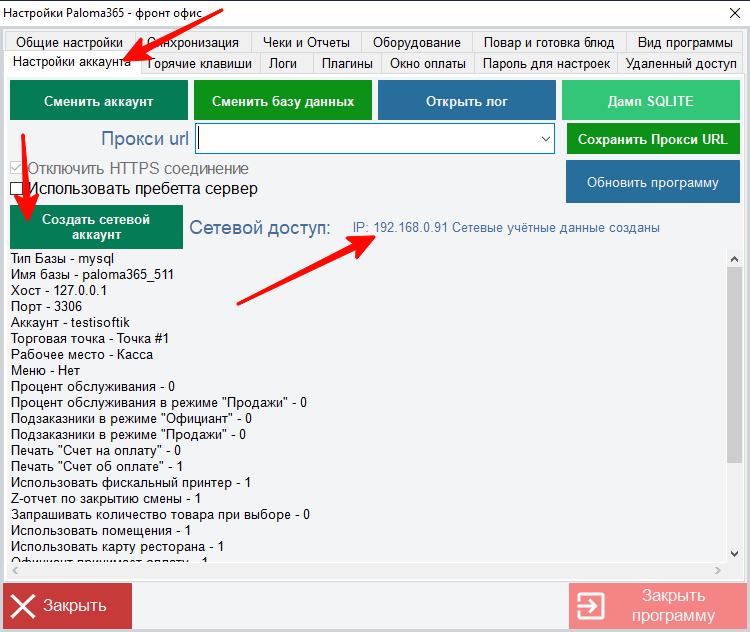This screenshot has height=632, width=750.
Task: Open the Пароль для настроек tab
Action: click(546, 63)
